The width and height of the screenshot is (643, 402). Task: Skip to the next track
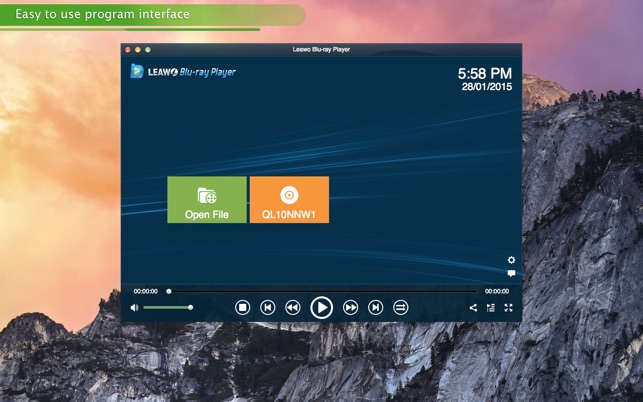pos(376,307)
